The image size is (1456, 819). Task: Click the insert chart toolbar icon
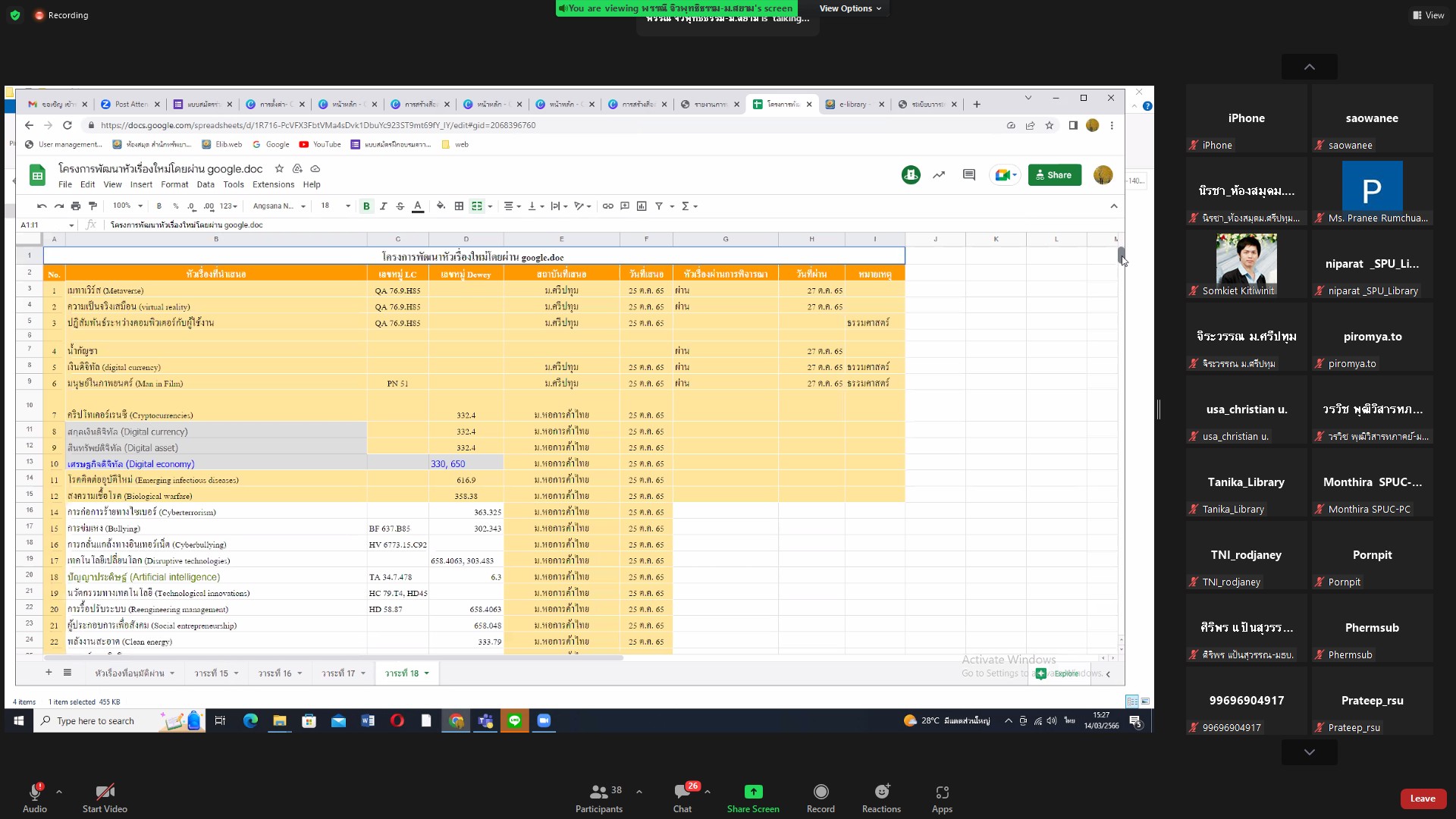[x=642, y=206]
